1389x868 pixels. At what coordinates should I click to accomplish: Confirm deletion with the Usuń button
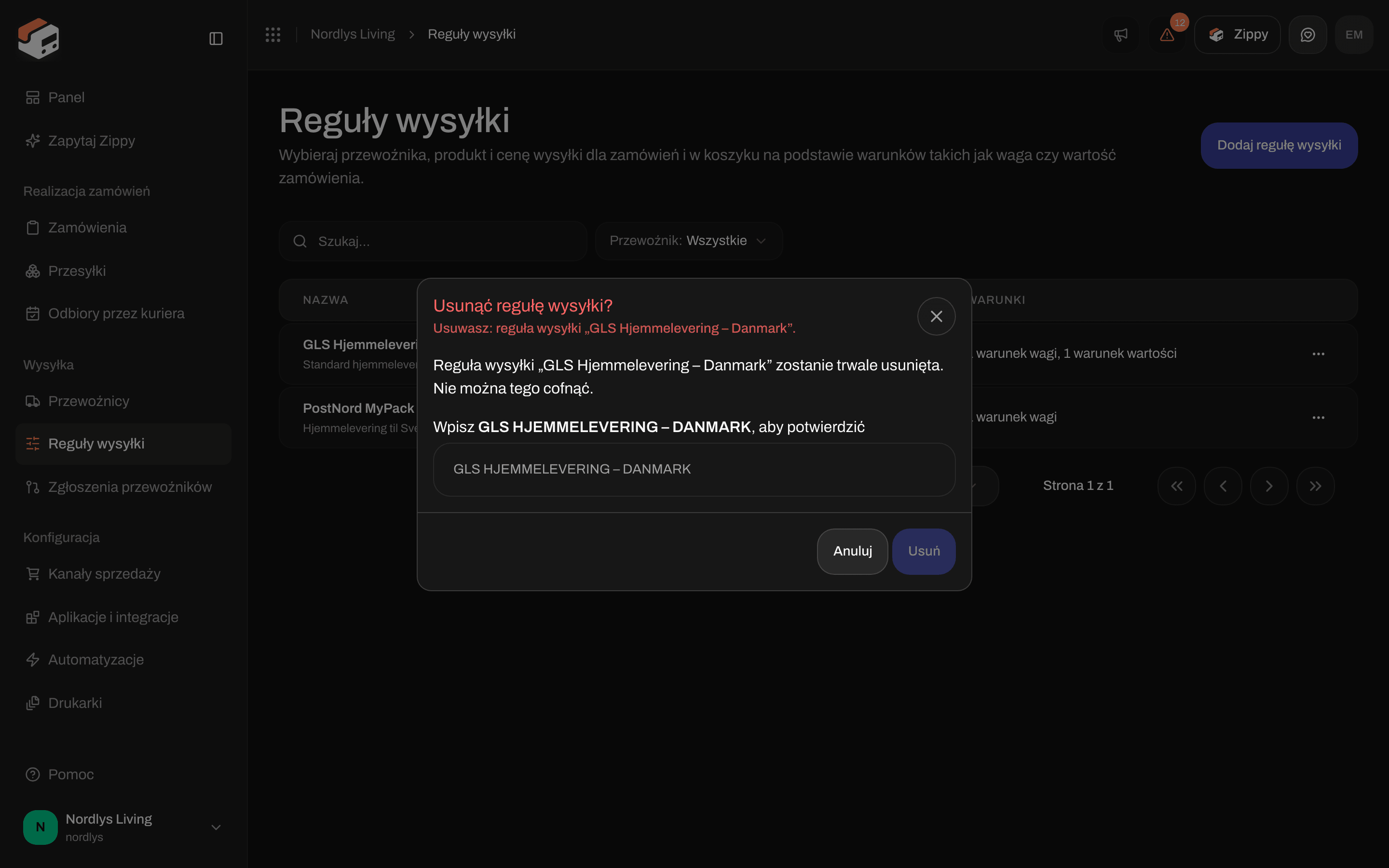pos(924,551)
